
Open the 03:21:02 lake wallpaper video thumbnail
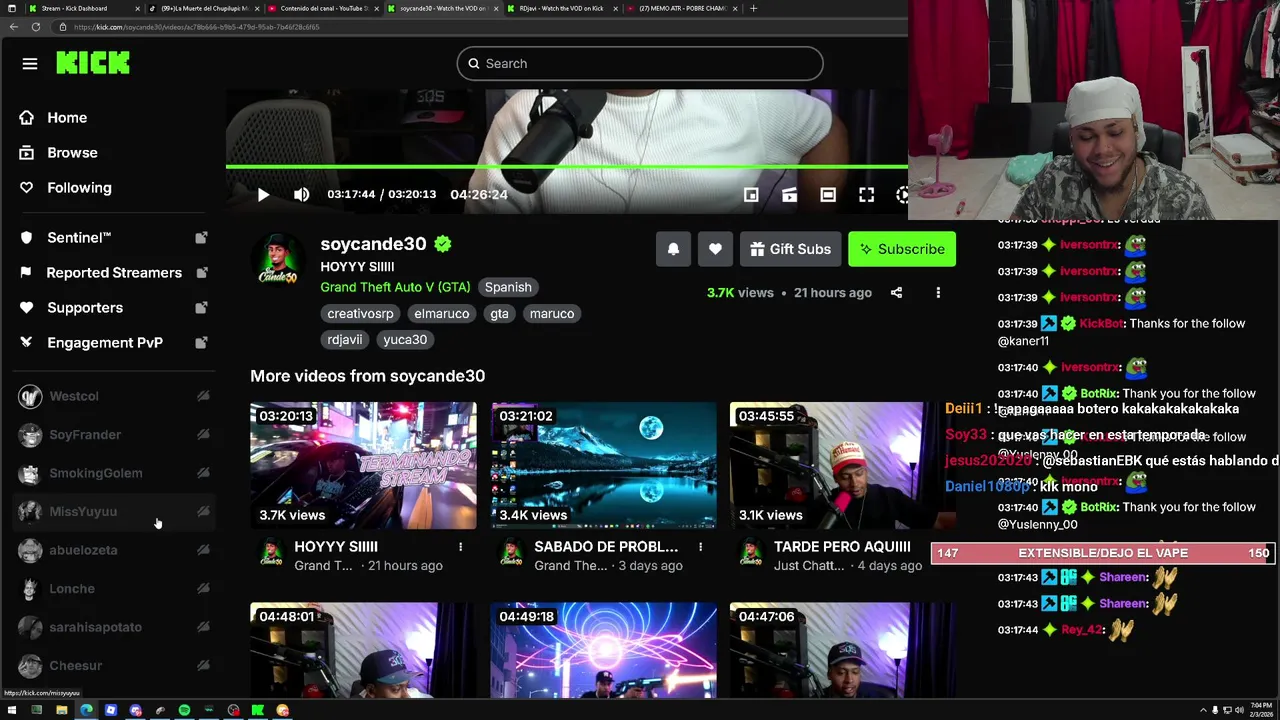pyautogui.click(x=603, y=466)
